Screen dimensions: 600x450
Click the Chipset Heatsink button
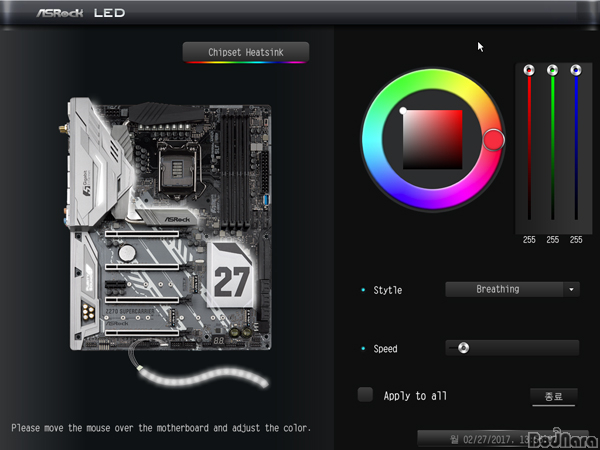(246, 52)
